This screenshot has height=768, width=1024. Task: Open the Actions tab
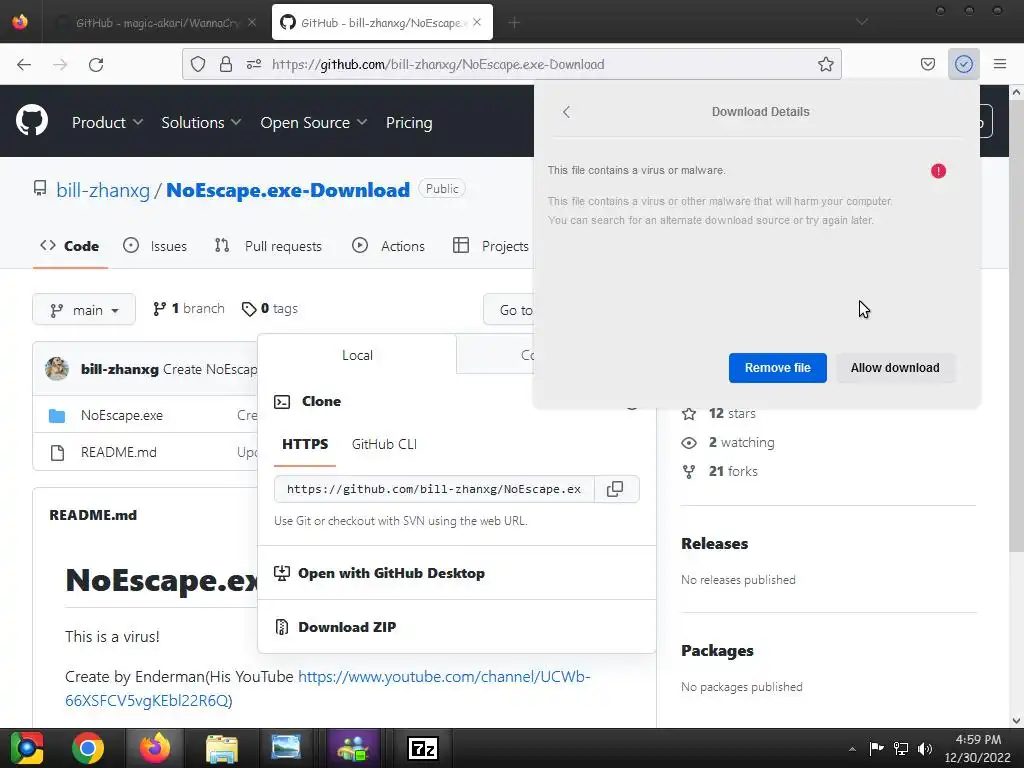pos(389,246)
